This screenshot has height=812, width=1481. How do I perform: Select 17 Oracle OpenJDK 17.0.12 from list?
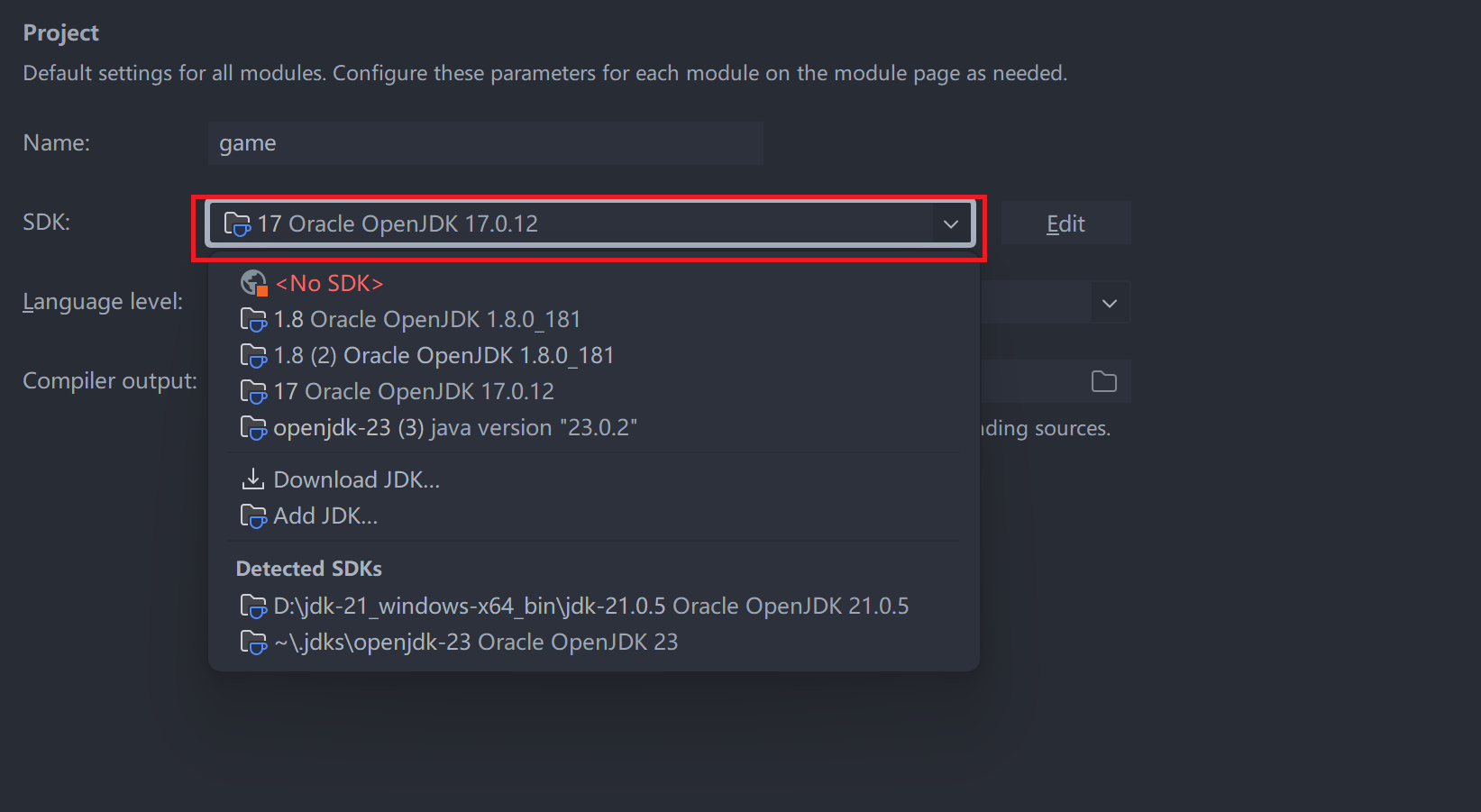point(413,391)
